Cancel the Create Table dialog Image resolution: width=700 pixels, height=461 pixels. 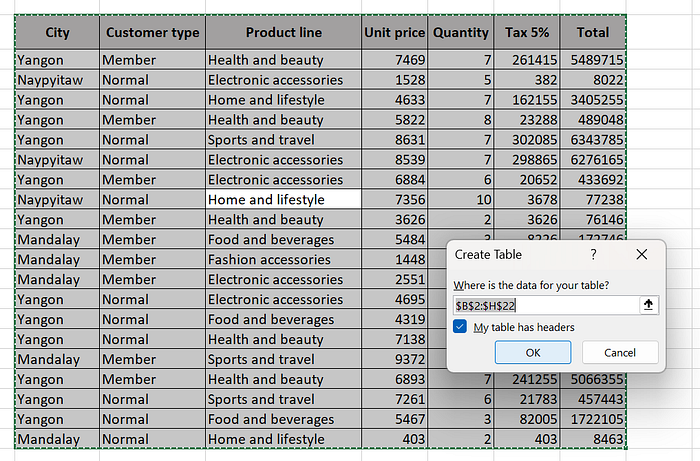click(x=620, y=353)
